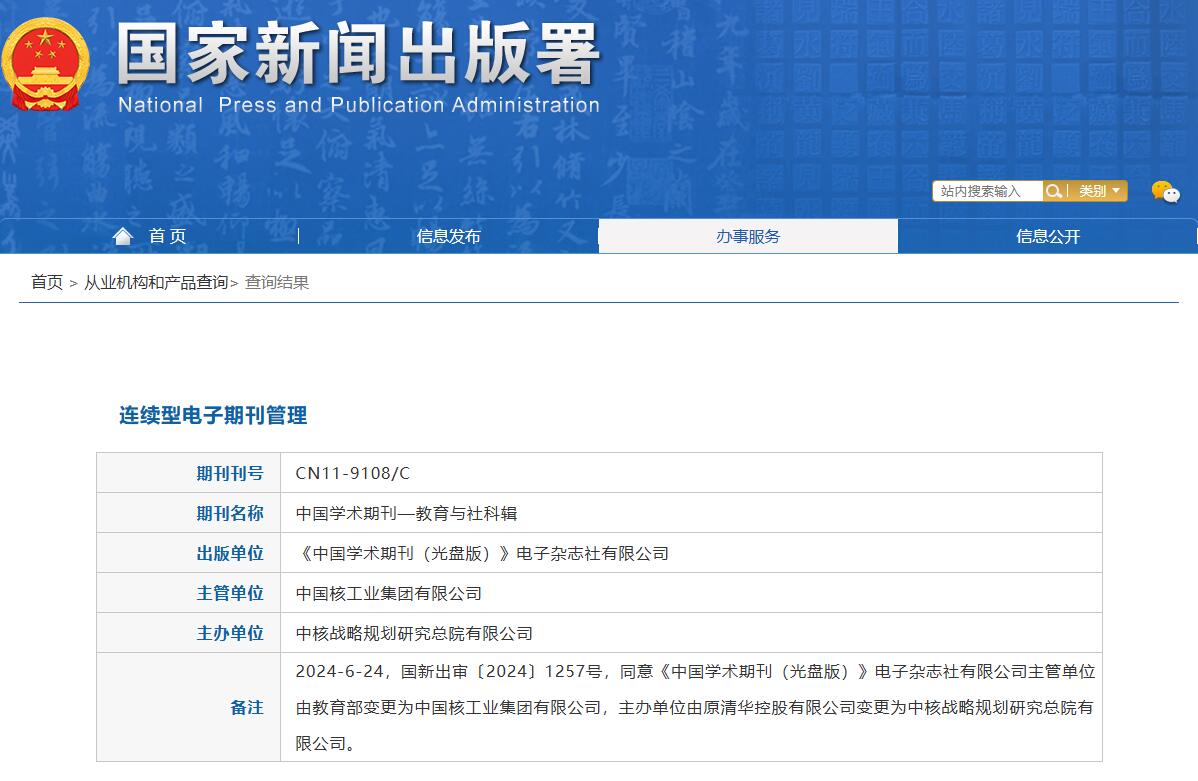Click the 连续型电子期刊管理 heading

(216, 415)
